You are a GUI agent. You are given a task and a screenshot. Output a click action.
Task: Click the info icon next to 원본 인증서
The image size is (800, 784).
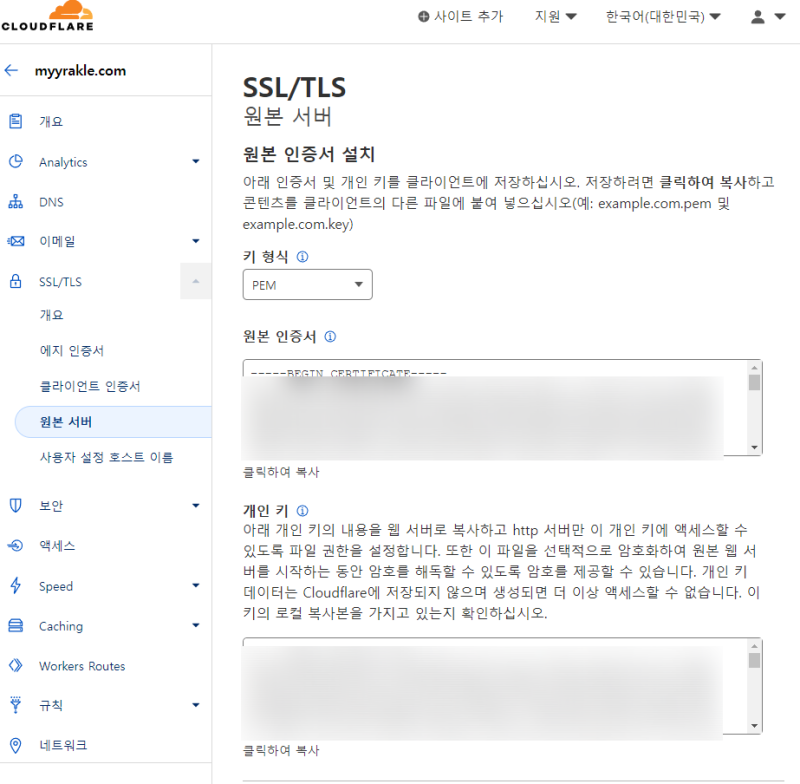tap(330, 337)
